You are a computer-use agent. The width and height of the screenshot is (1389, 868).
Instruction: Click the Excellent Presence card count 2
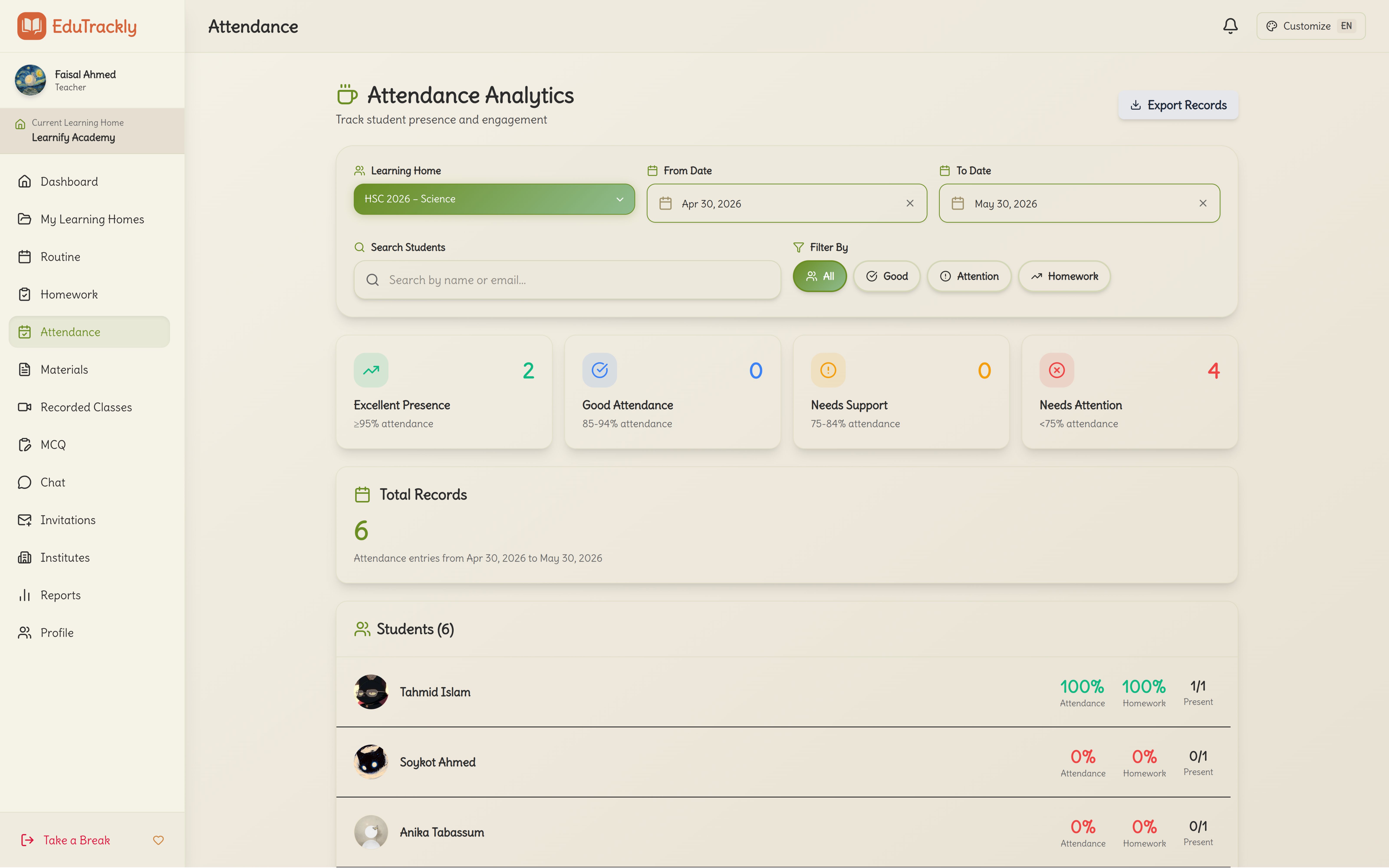coord(528,371)
